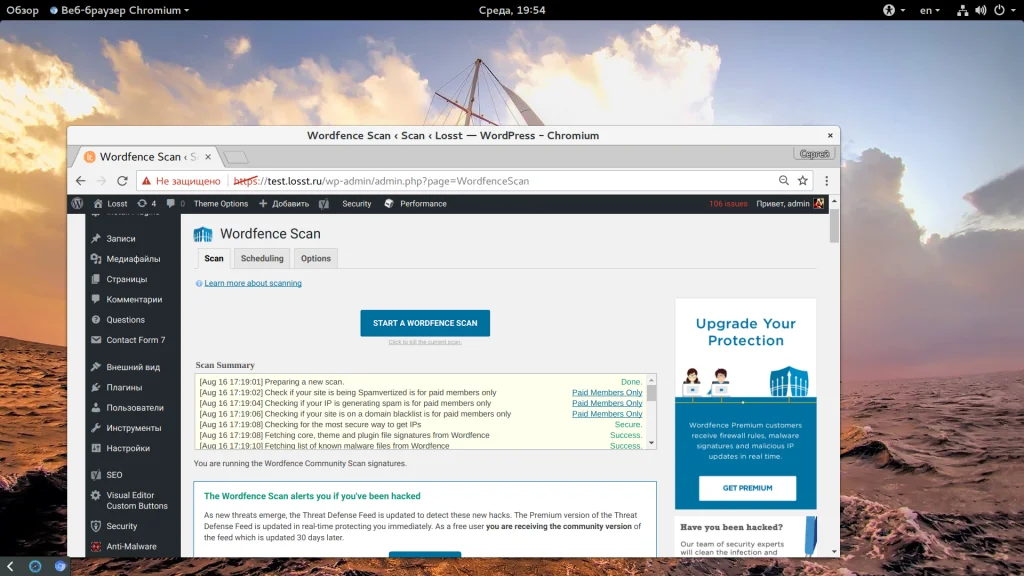This screenshot has width=1024, height=576.
Task: Click Paid Members Only link for Spamvertized check
Action: 607,392
